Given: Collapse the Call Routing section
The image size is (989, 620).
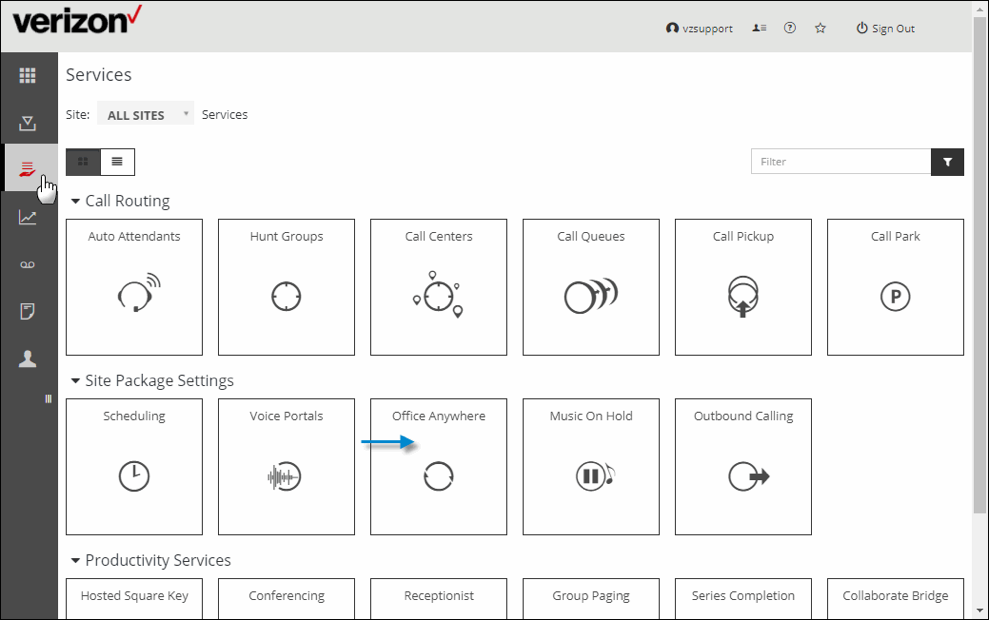Looking at the screenshot, I should click(75, 201).
